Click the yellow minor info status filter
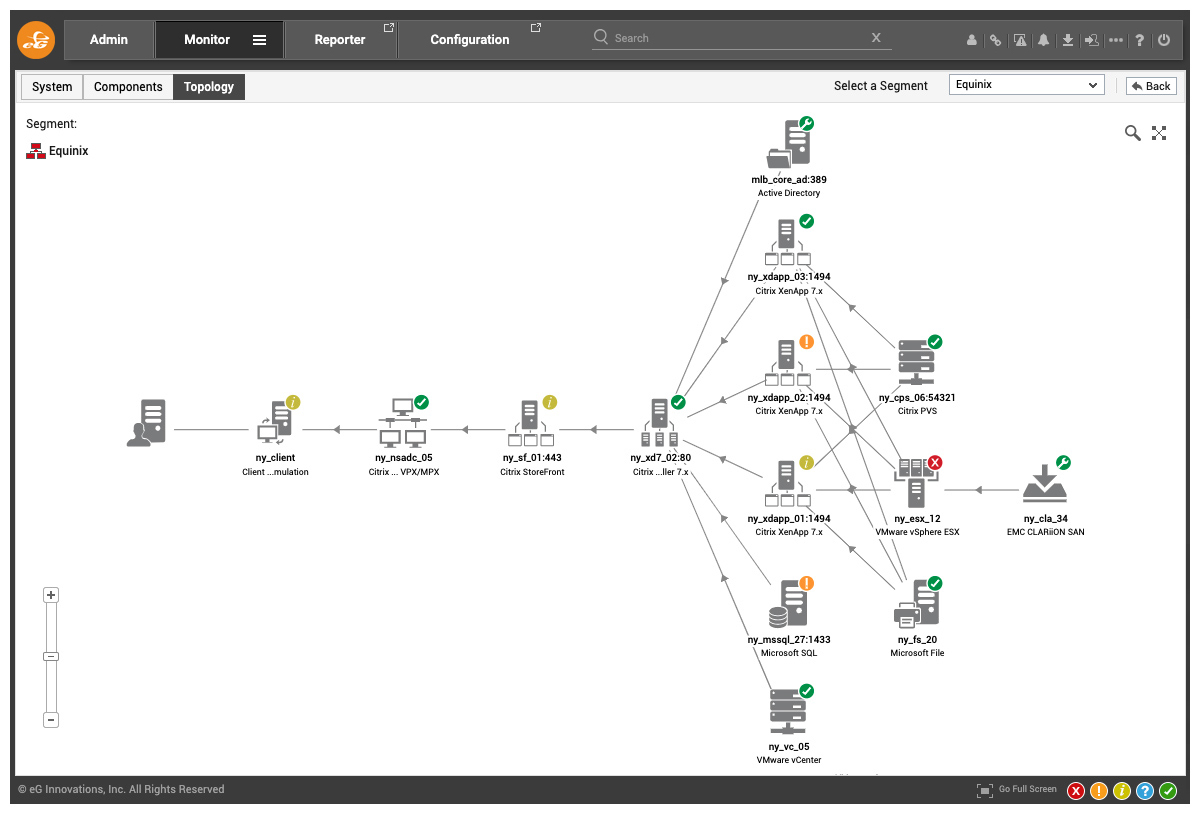Viewport: 1200px width, 814px height. (1122, 791)
